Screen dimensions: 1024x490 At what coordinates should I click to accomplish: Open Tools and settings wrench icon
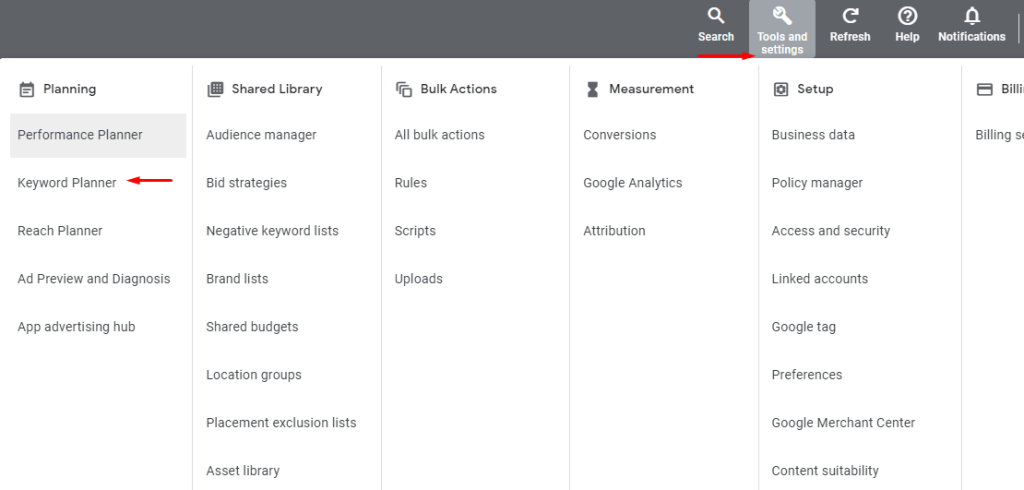(x=782, y=16)
